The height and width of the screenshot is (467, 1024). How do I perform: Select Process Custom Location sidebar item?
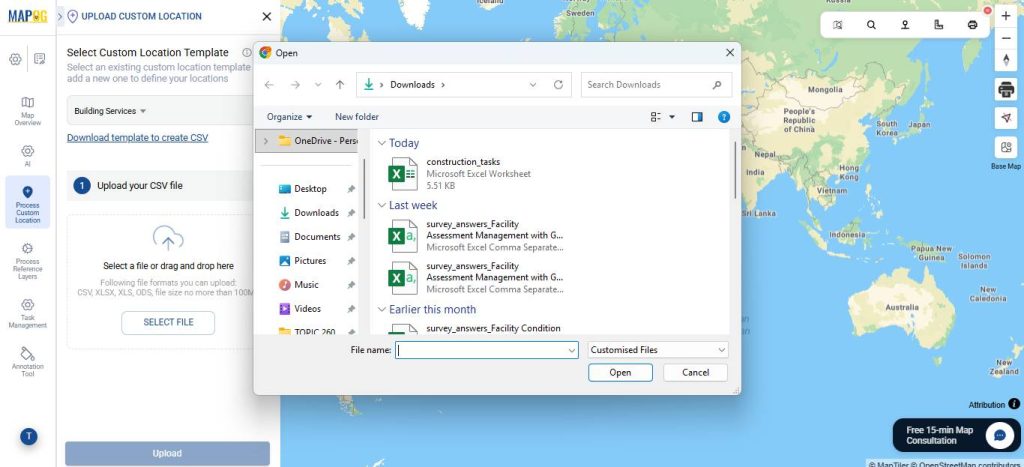pyautogui.click(x=27, y=202)
